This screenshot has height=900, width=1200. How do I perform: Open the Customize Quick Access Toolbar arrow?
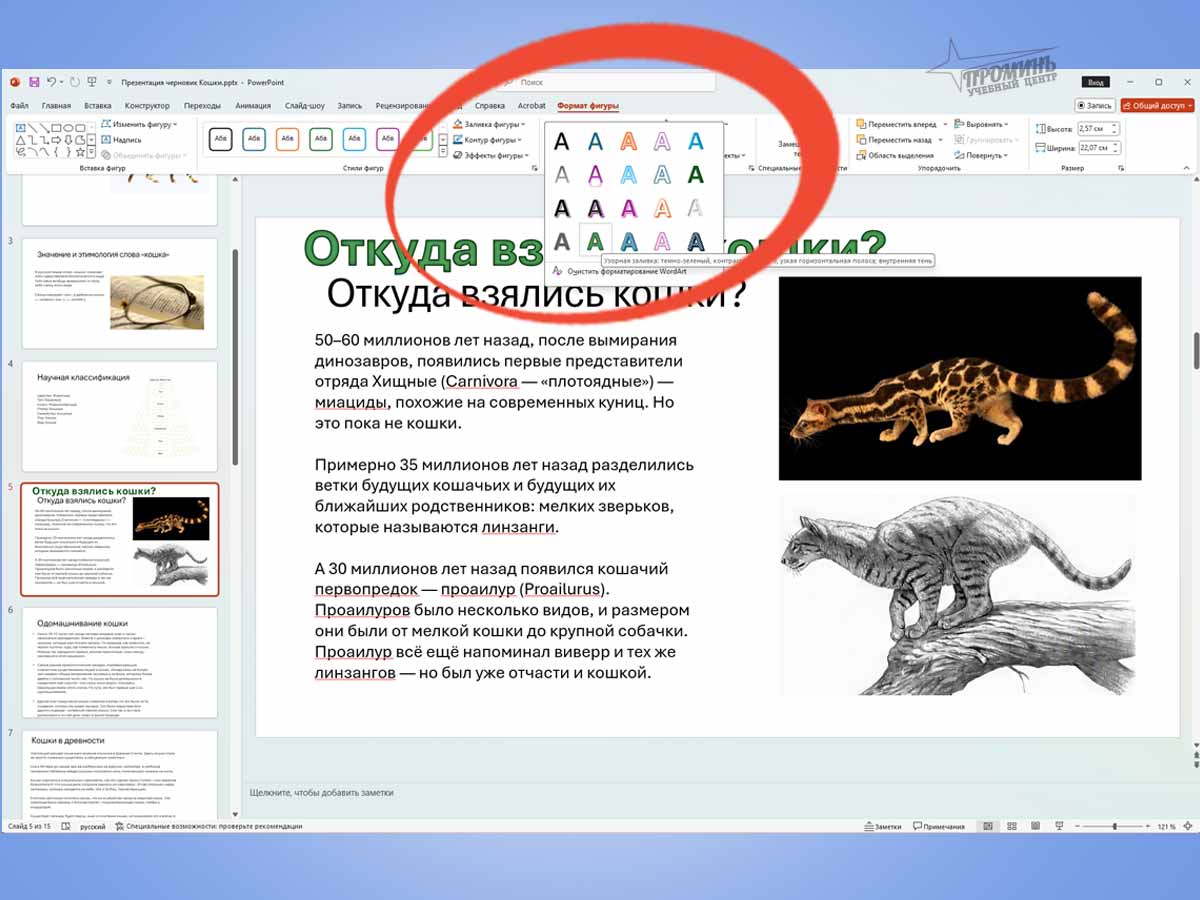pos(108,82)
